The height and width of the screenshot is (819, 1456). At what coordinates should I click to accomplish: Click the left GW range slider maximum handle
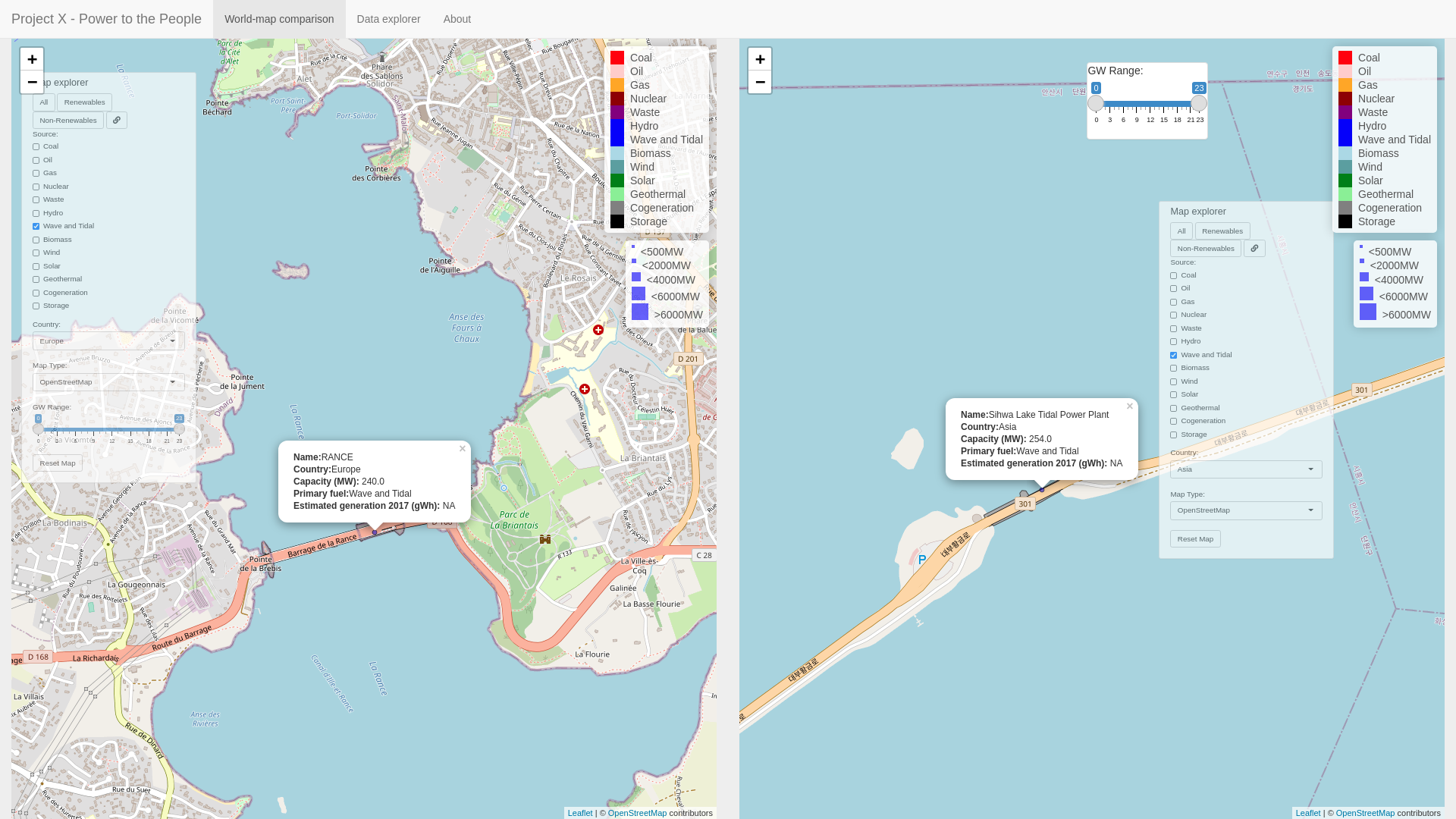(x=179, y=429)
